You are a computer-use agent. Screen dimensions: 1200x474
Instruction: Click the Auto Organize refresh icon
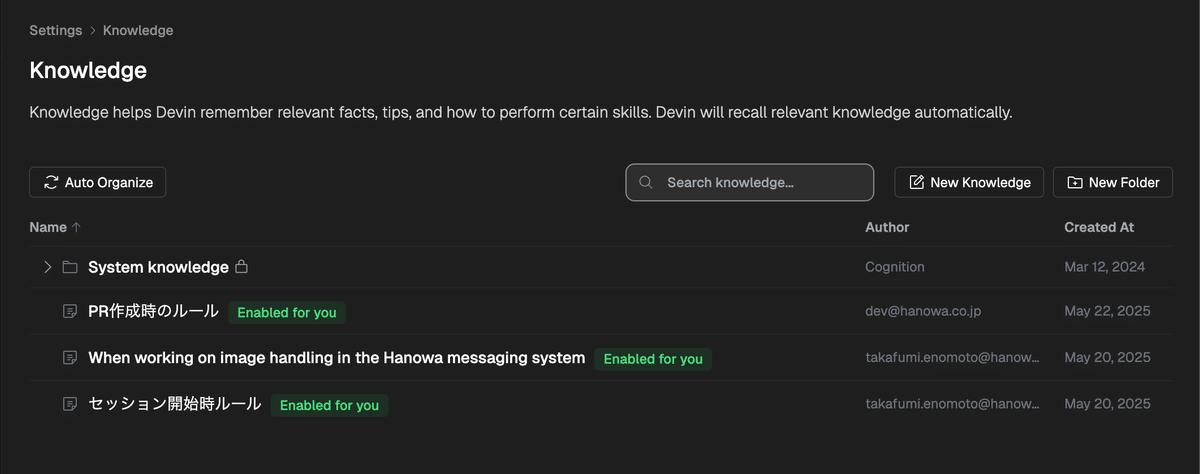pyautogui.click(x=51, y=183)
